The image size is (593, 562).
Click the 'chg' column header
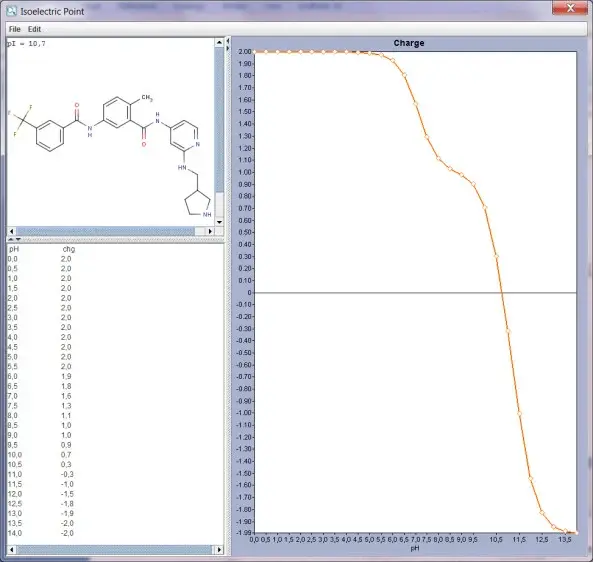coord(69,249)
